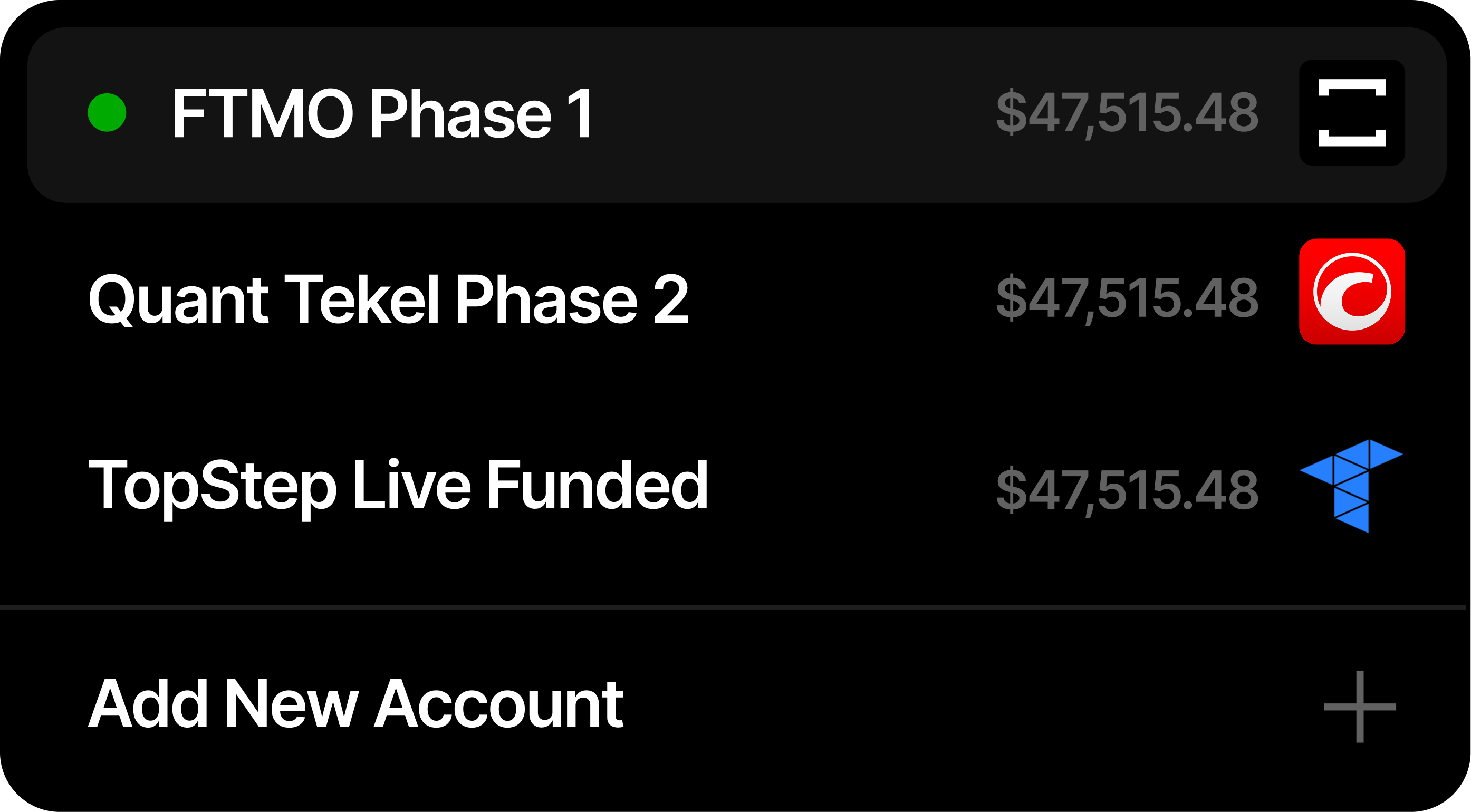Click the word FTMO in first row
This screenshot has width=1471, height=812.
pos(263,114)
